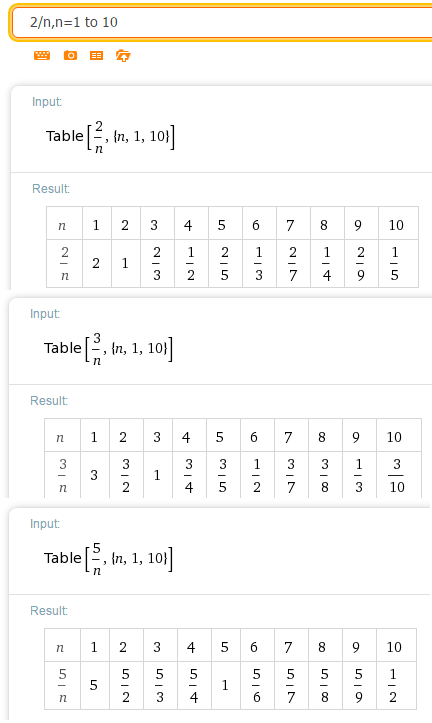Select the 5/6 fraction cell
Image resolution: width=432 pixels, height=723 pixels.
pyautogui.click(x=257, y=685)
